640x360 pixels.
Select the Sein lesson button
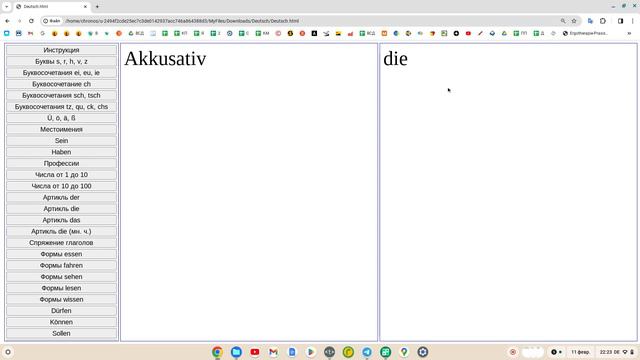pos(61,140)
